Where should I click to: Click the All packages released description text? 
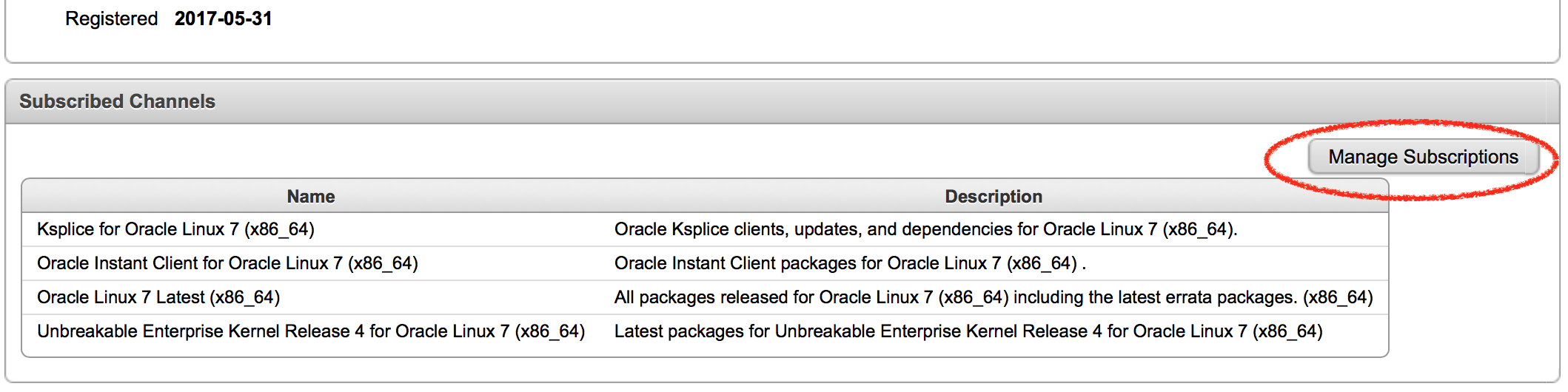(993, 297)
